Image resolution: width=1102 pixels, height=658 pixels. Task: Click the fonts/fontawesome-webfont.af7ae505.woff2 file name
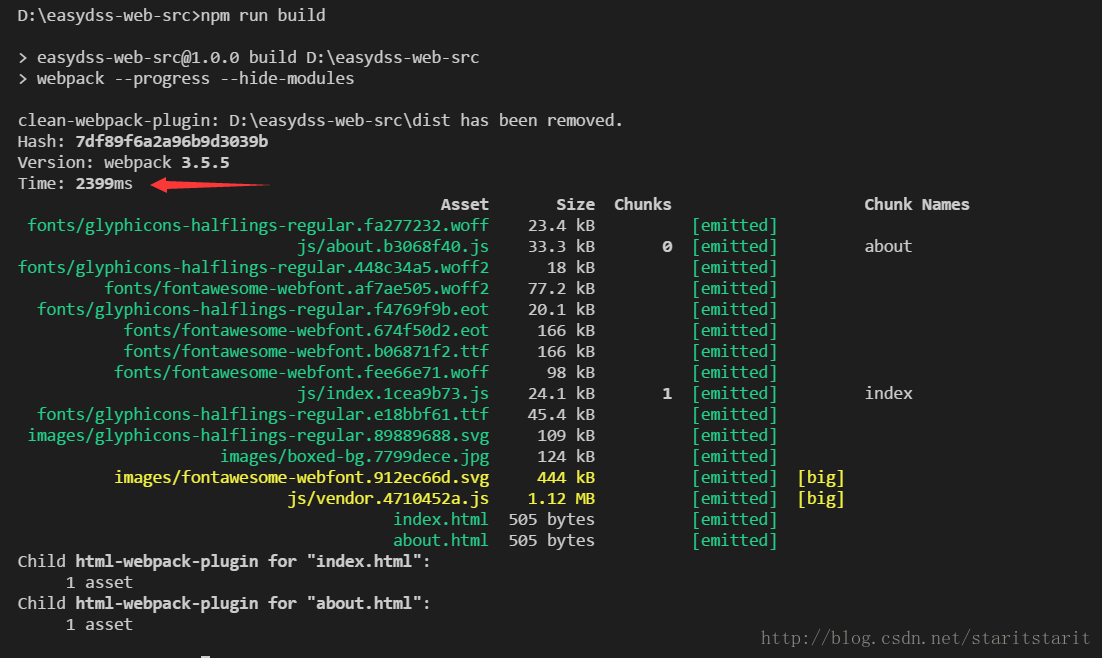(x=297, y=288)
